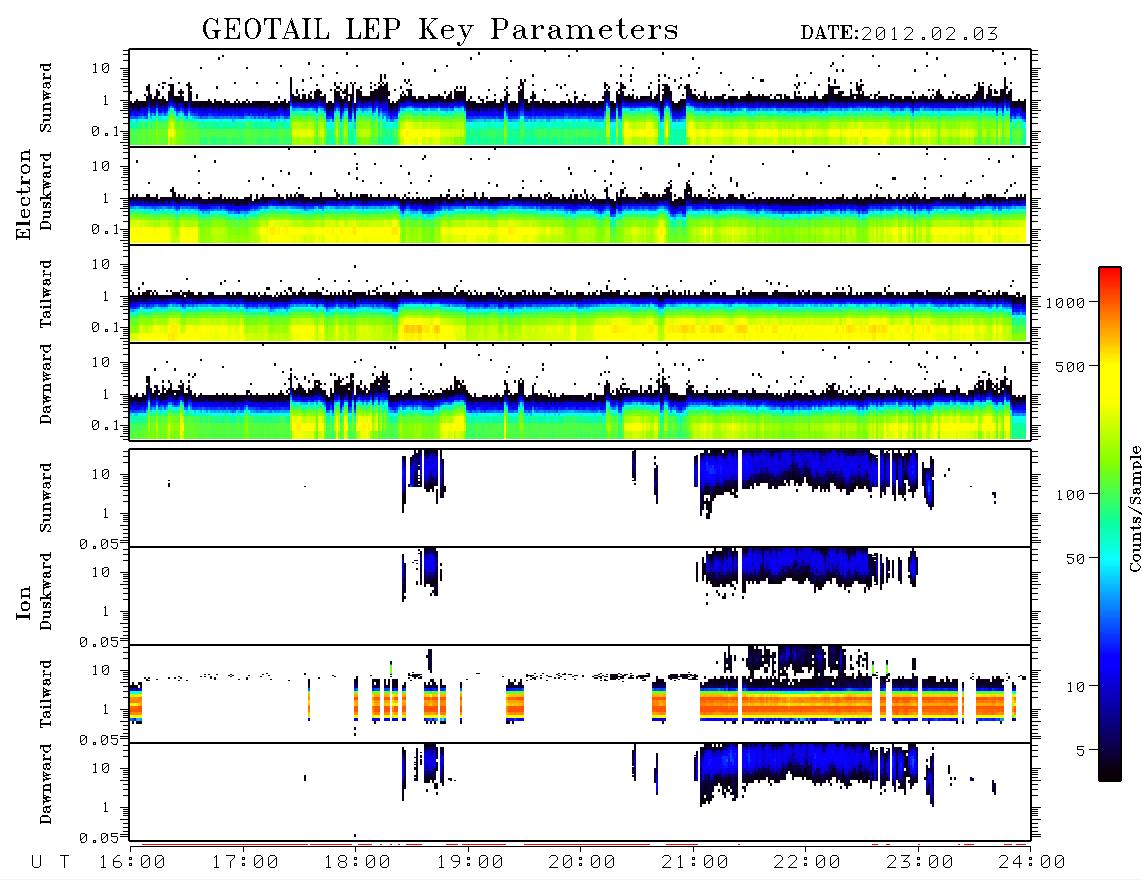Click the Counts/Sample colorbar label
The width and height of the screenshot is (1142, 880).
click(1134, 508)
